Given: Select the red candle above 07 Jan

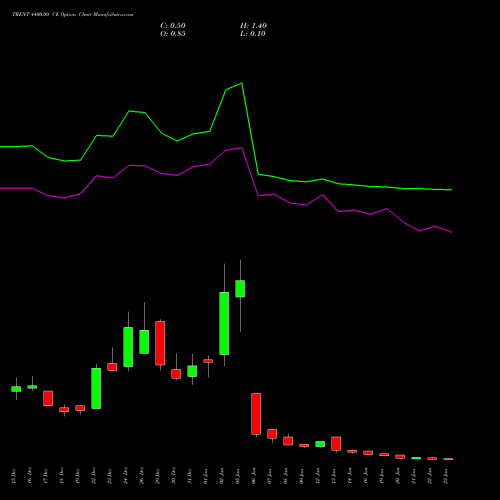Looking at the screenshot, I should (272, 434).
